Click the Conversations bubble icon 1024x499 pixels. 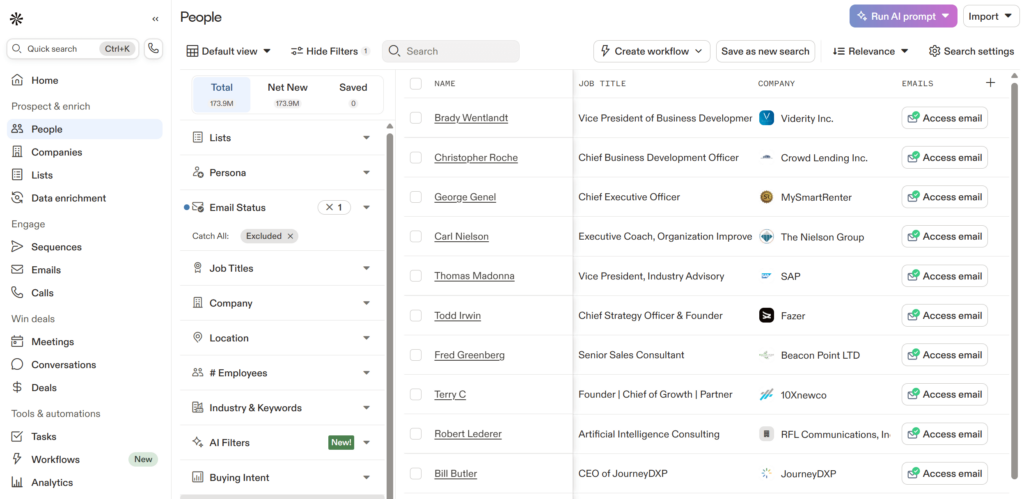coord(17,364)
